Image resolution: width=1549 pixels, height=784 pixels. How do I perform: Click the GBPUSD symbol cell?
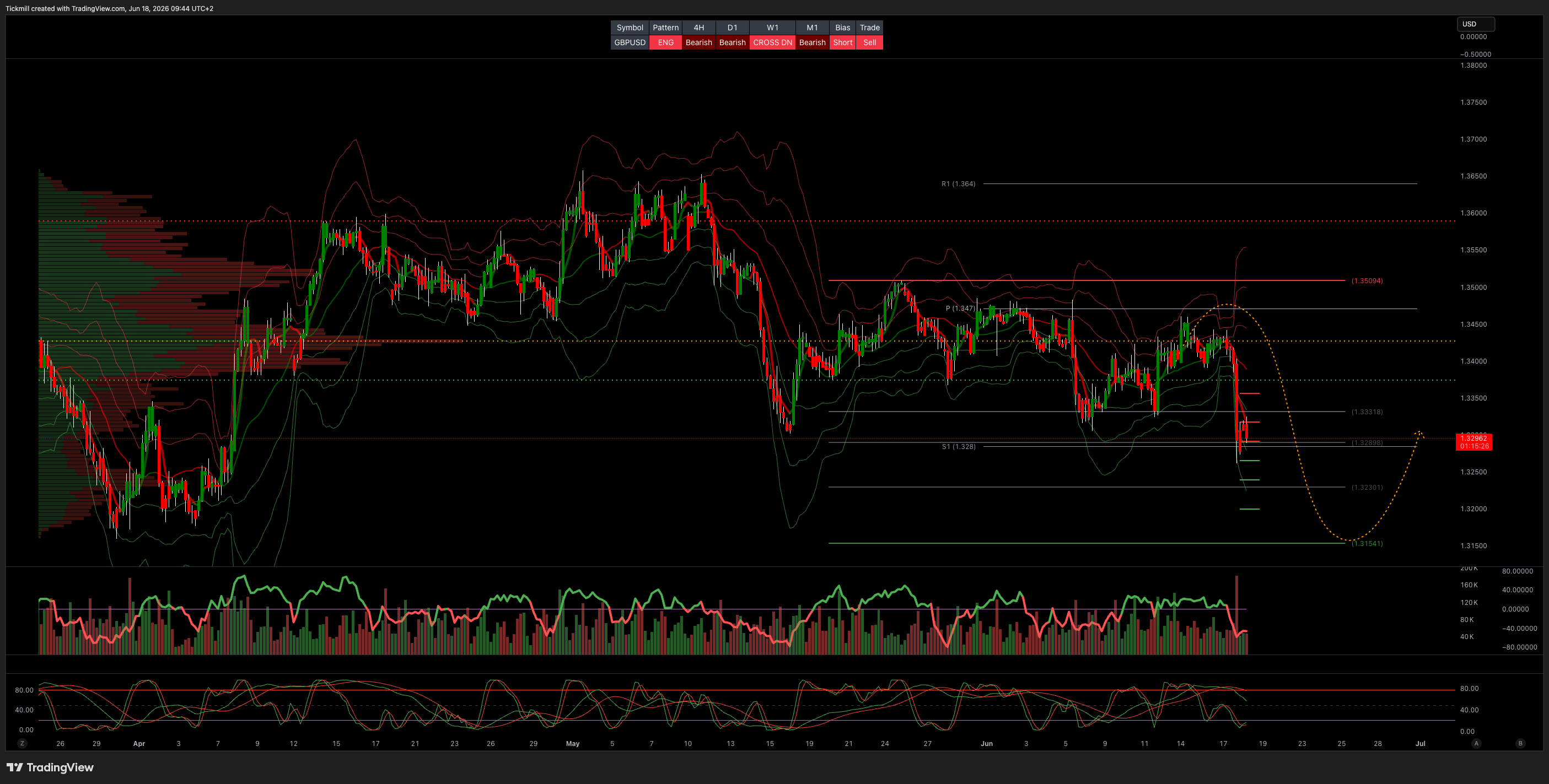(630, 42)
